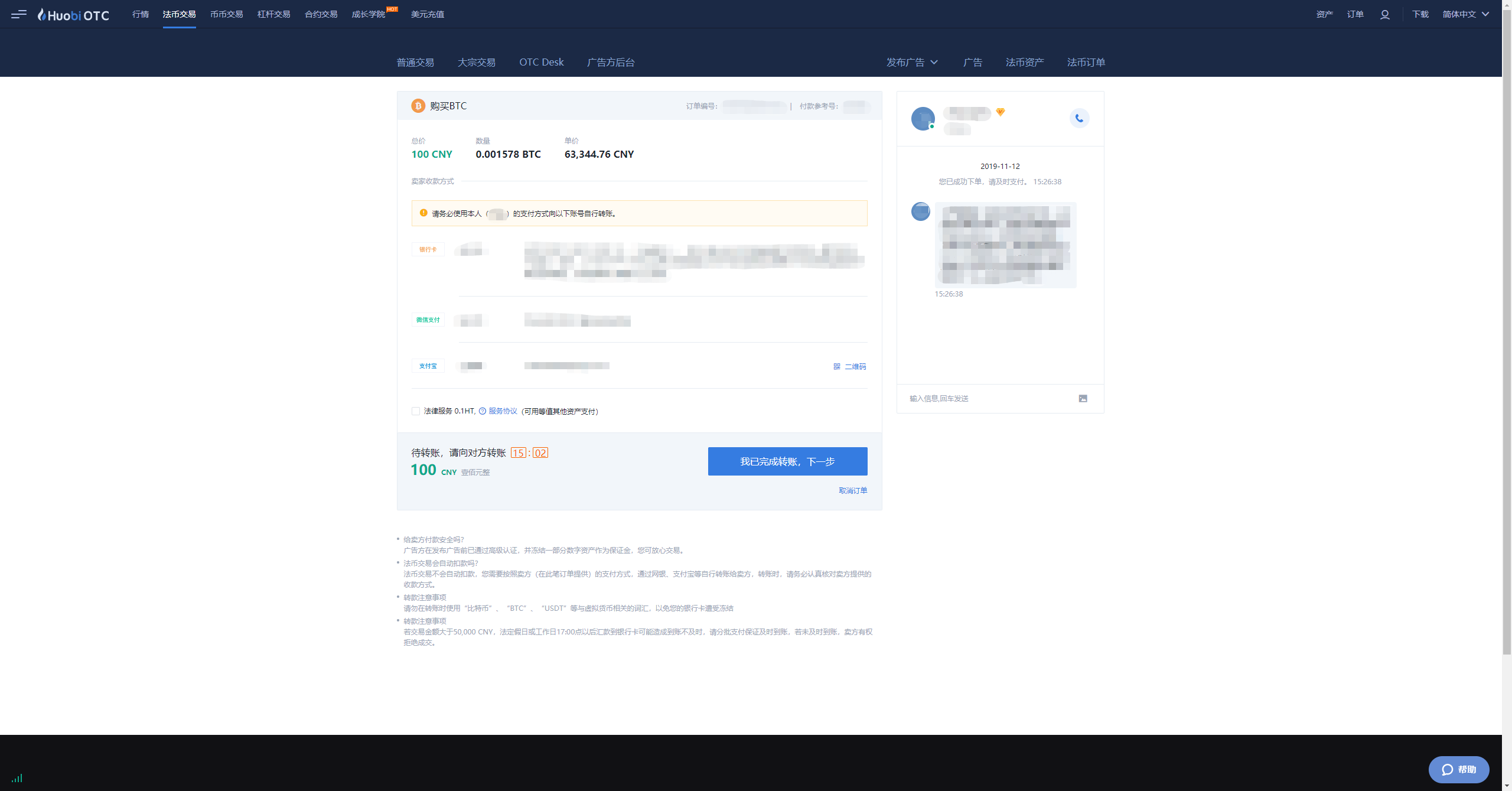Image resolution: width=1512 pixels, height=791 pixels.
Task: Click the Huobi OTC logo
Action: [74, 15]
